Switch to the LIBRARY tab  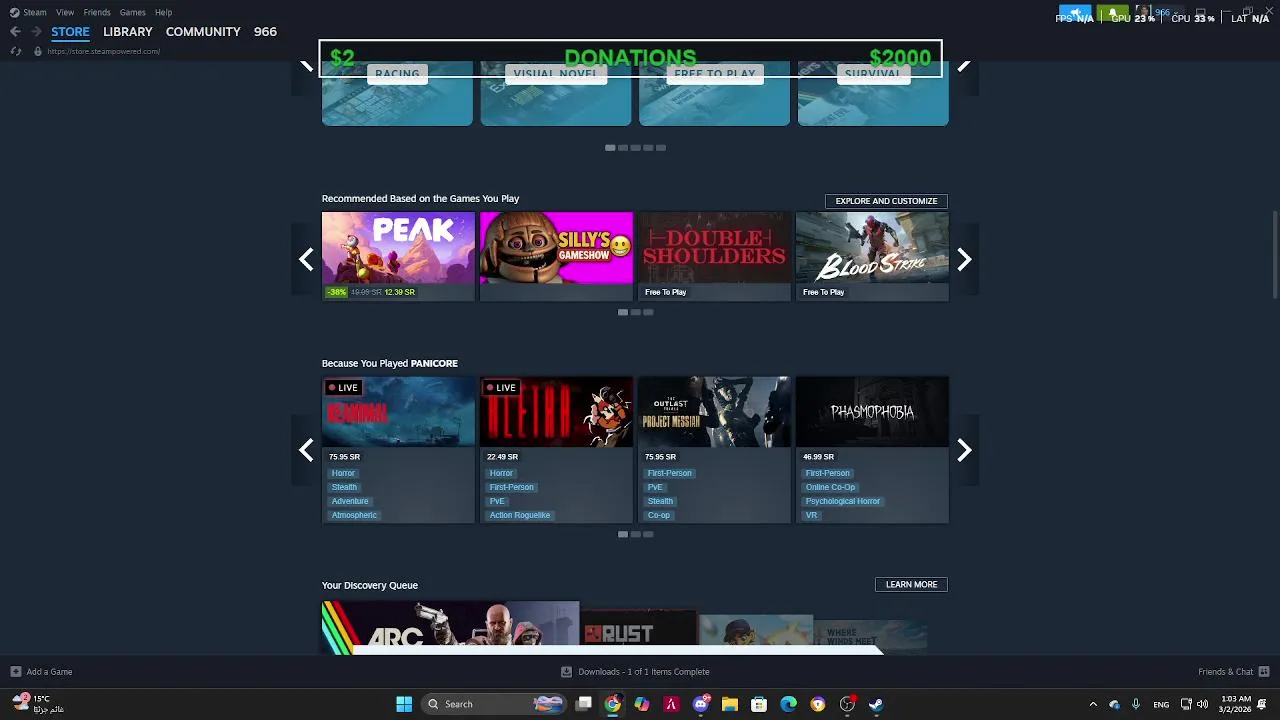click(x=128, y=32)
